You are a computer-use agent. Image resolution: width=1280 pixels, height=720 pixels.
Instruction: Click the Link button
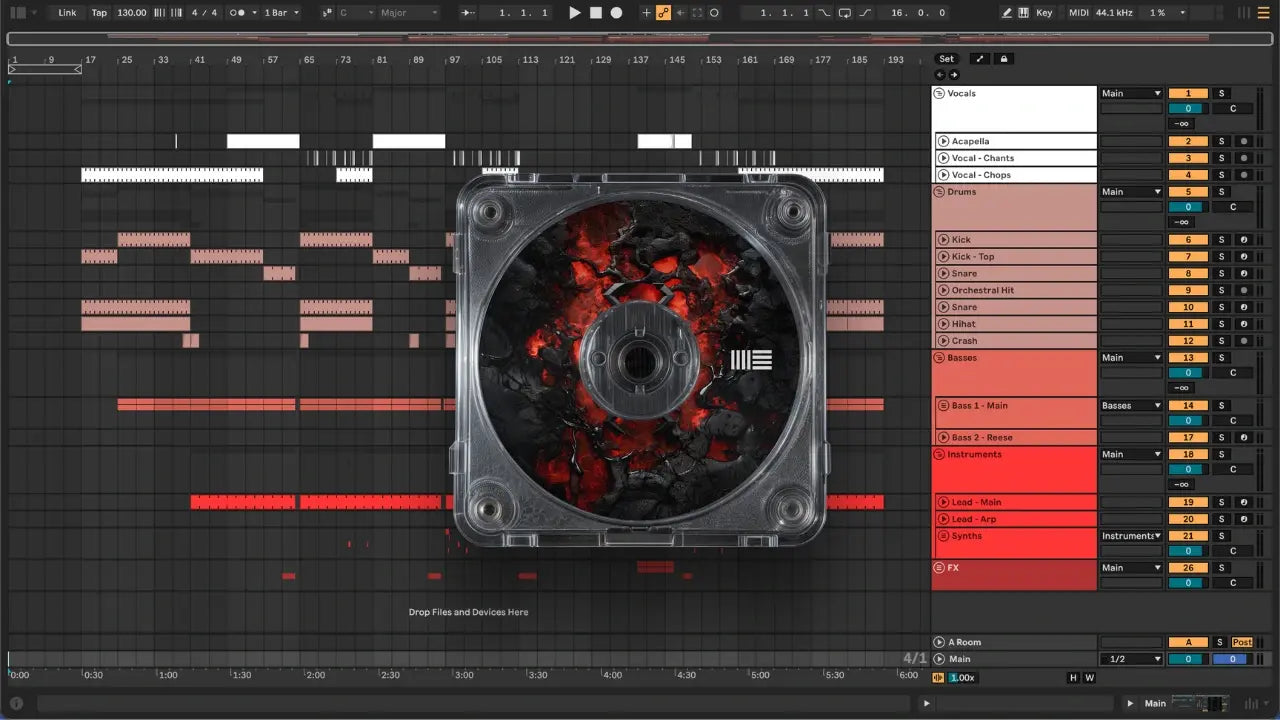(67, 13)
